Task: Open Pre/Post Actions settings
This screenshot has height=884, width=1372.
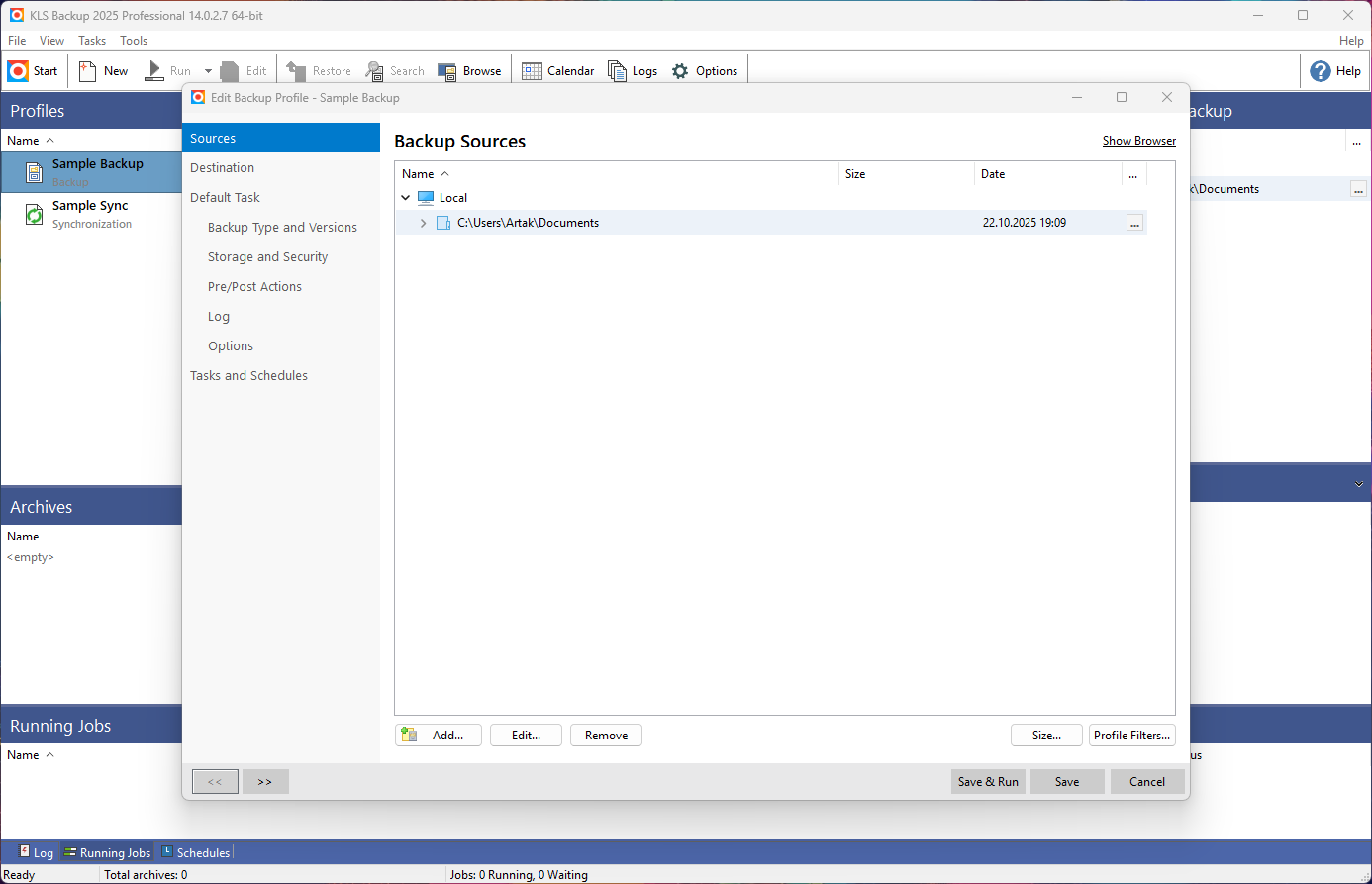Action: (x=254, y=286)
